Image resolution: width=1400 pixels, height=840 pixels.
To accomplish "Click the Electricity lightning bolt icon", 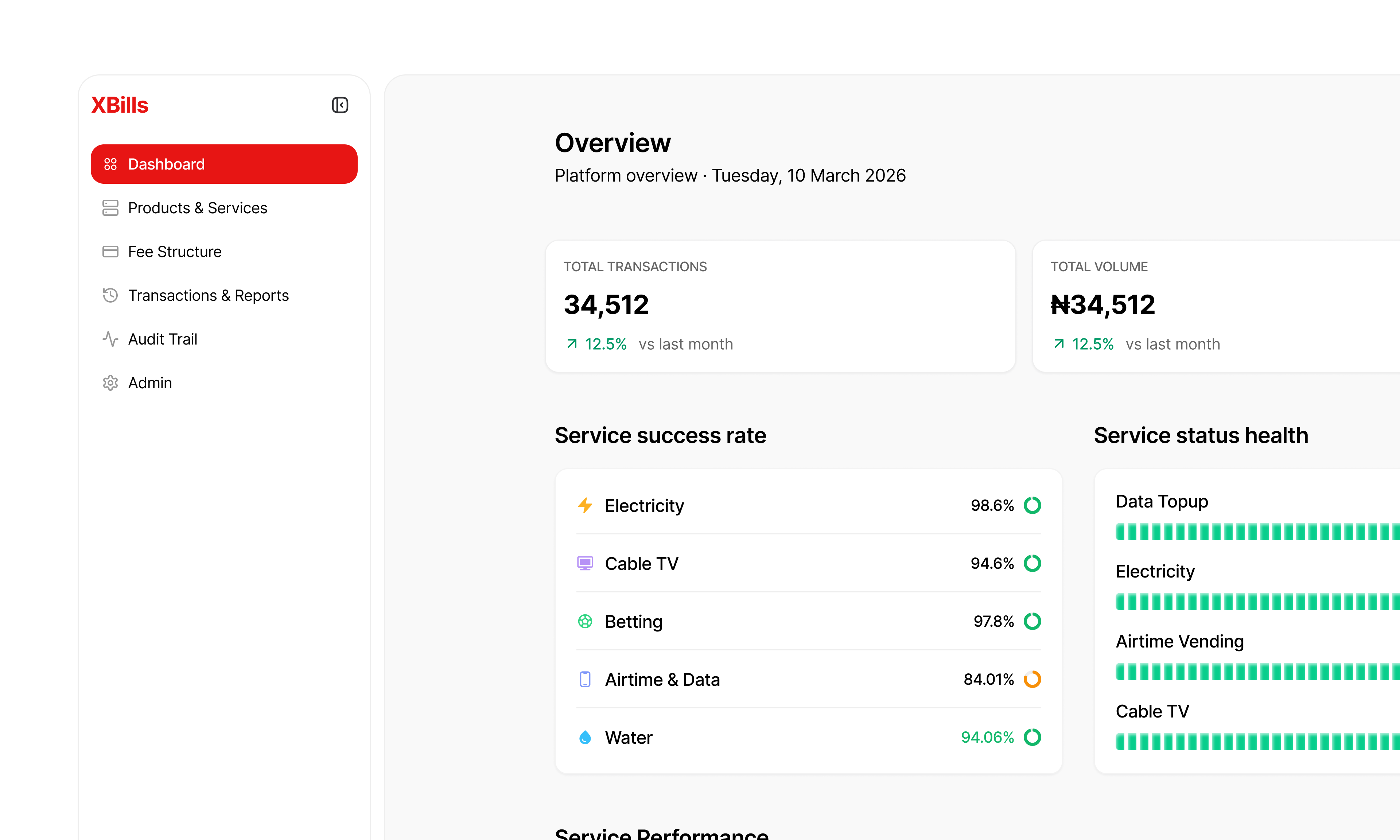I will 585,505.
